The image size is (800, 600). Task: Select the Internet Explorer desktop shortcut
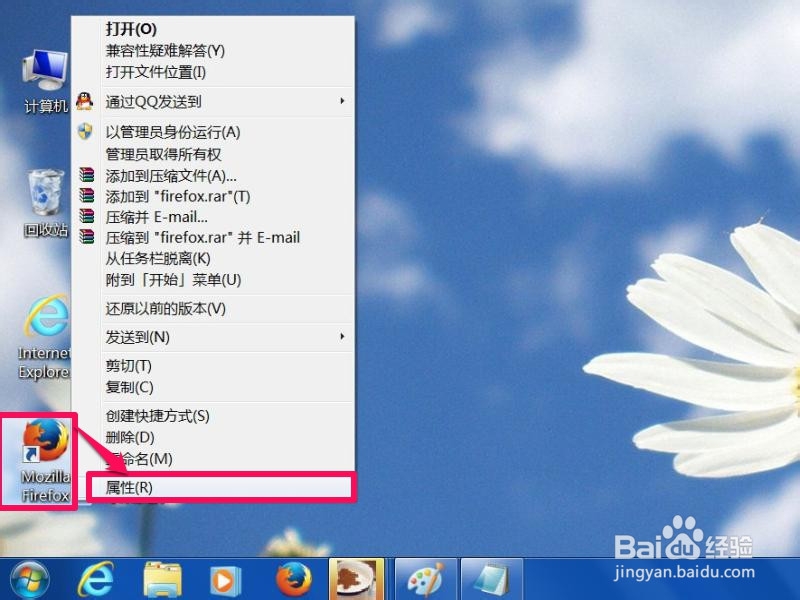(x=45, y=337)
